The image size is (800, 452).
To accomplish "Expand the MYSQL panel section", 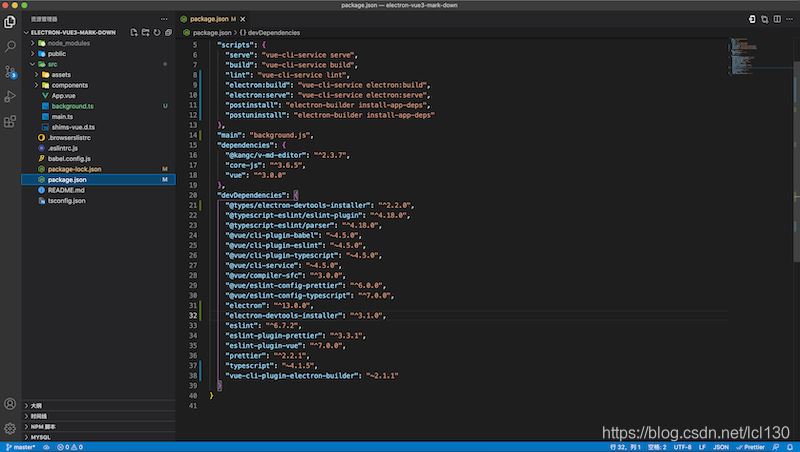I will point(40,437).
